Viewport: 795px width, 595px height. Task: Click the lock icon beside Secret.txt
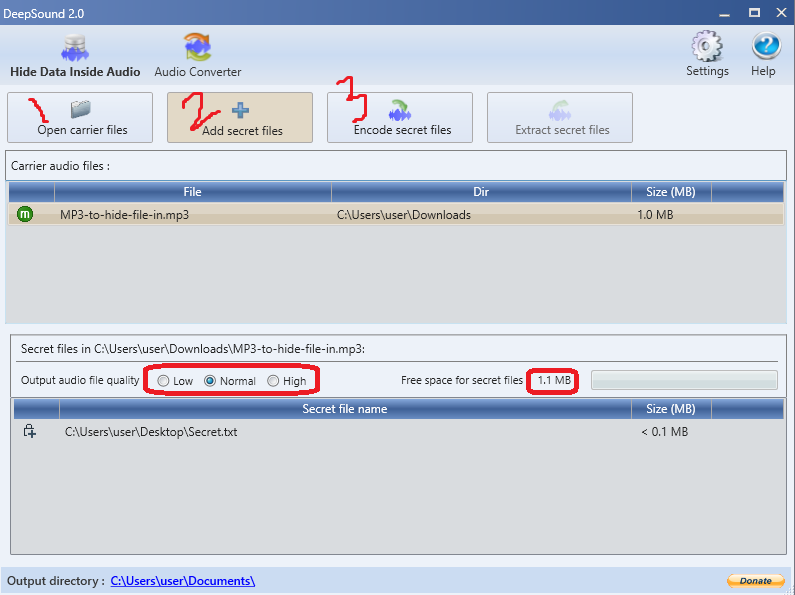[x=29, y=431]
